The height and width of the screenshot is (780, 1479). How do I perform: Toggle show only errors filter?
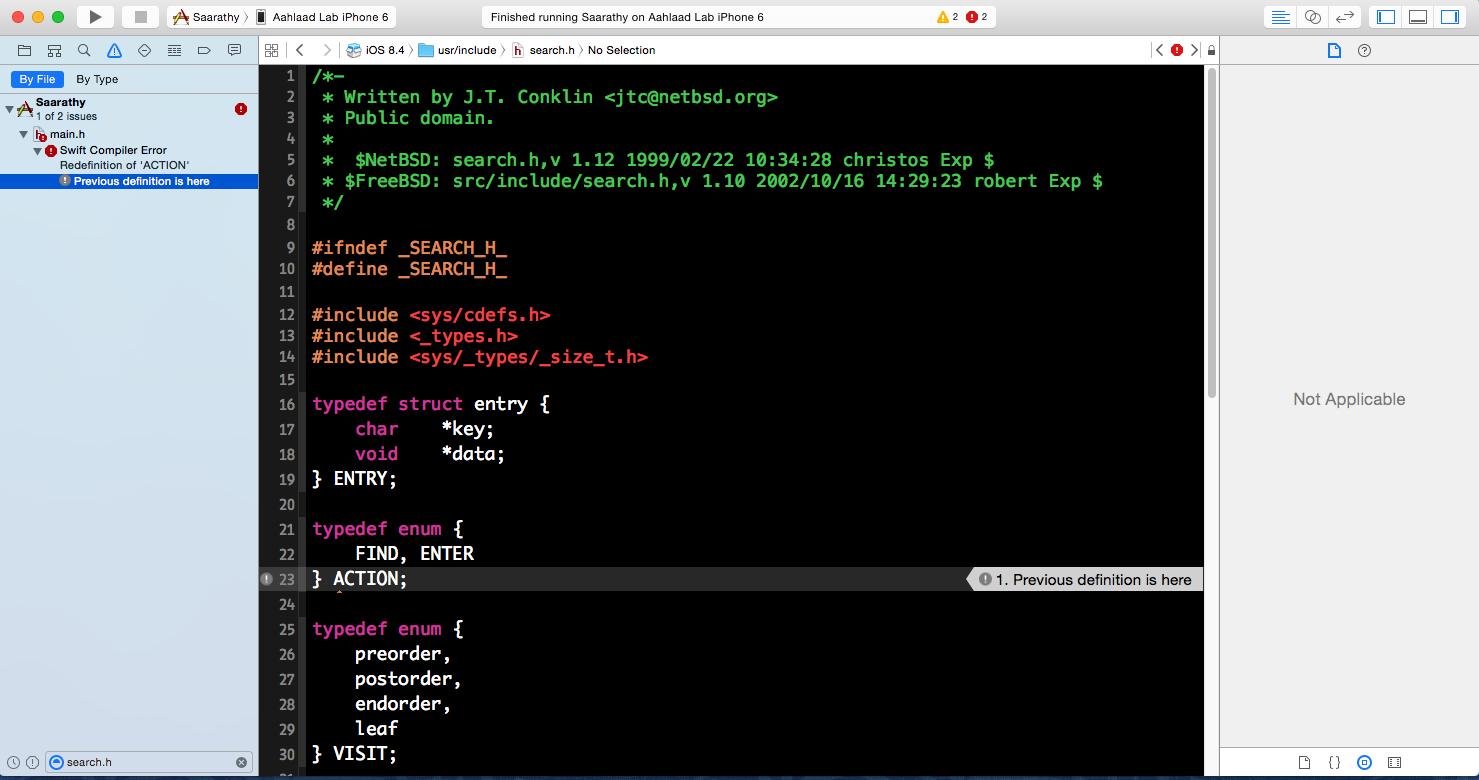click(32, 762)
